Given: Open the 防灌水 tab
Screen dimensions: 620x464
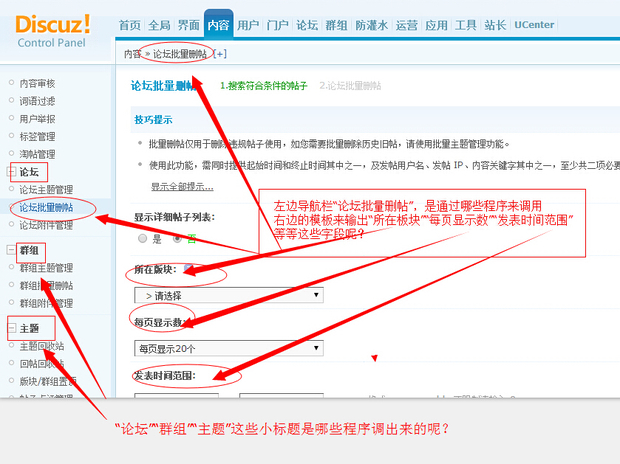Looking at the screenshot, I should [371, 25].
